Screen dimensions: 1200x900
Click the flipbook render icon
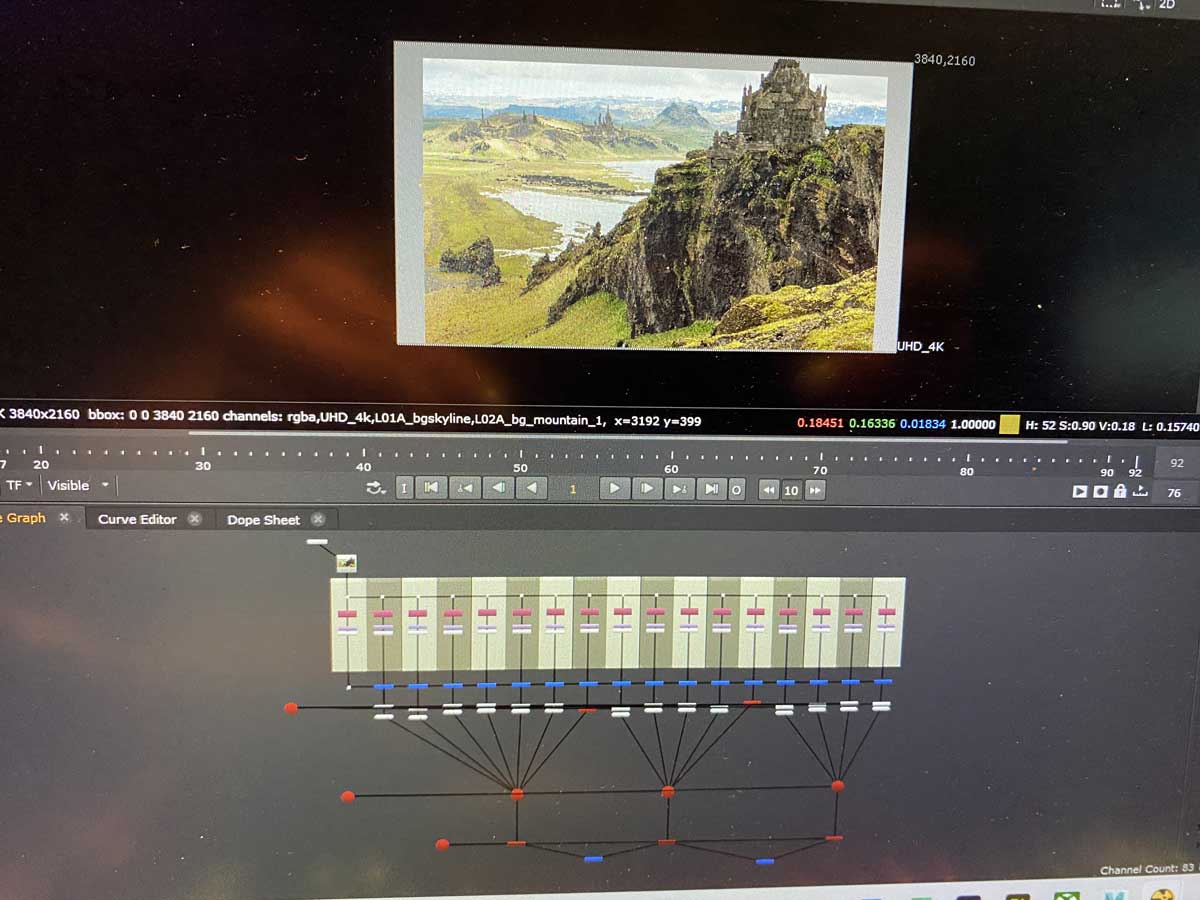[x=1080, y=491]
